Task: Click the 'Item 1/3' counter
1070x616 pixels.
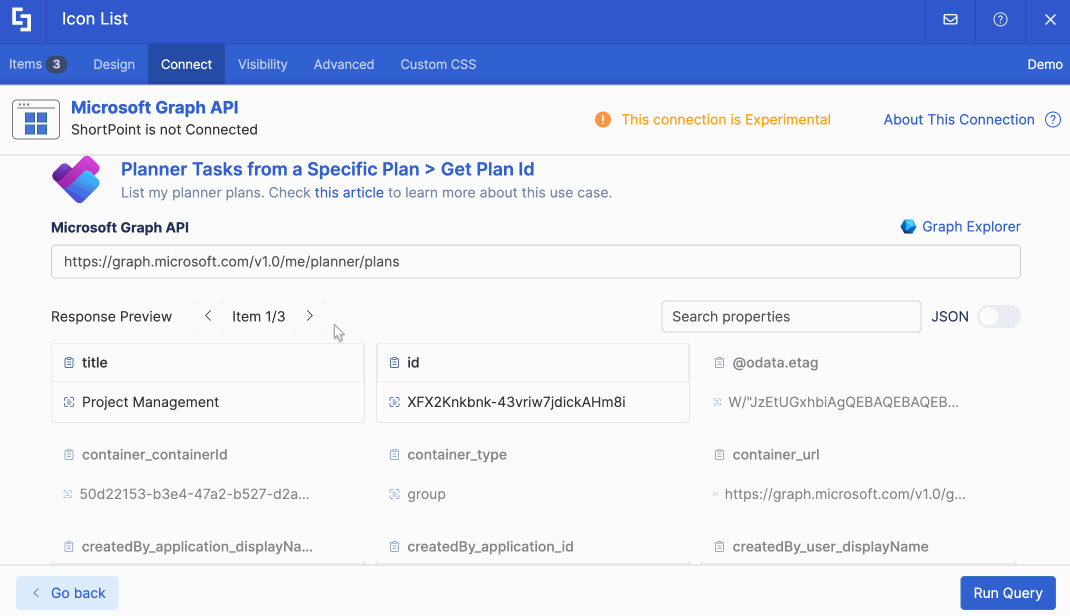Action: [x=259, y=317]
